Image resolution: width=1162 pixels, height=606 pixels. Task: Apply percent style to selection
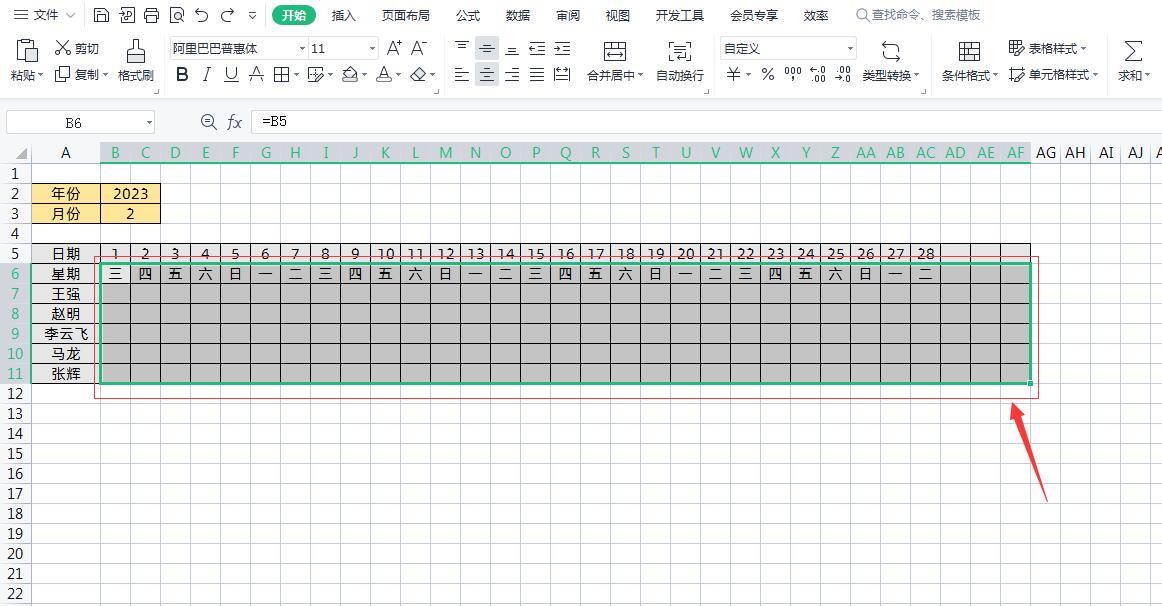pyautogui.click(x=766, y=74)
